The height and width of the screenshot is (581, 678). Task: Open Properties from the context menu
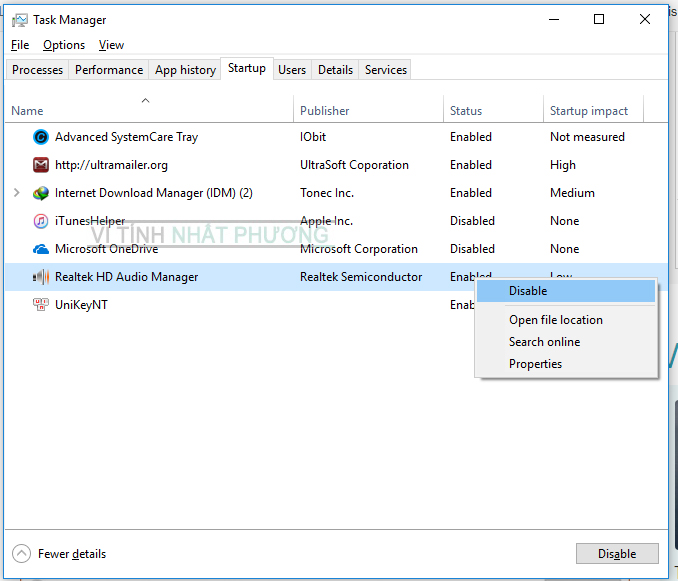pyautogui.click(x=535, y=364)
